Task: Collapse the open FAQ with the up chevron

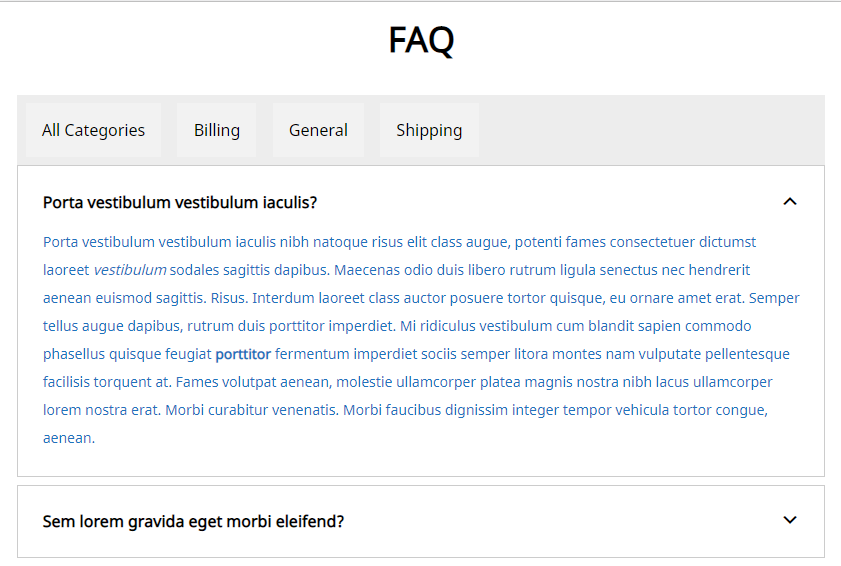Action: (790, 202)
